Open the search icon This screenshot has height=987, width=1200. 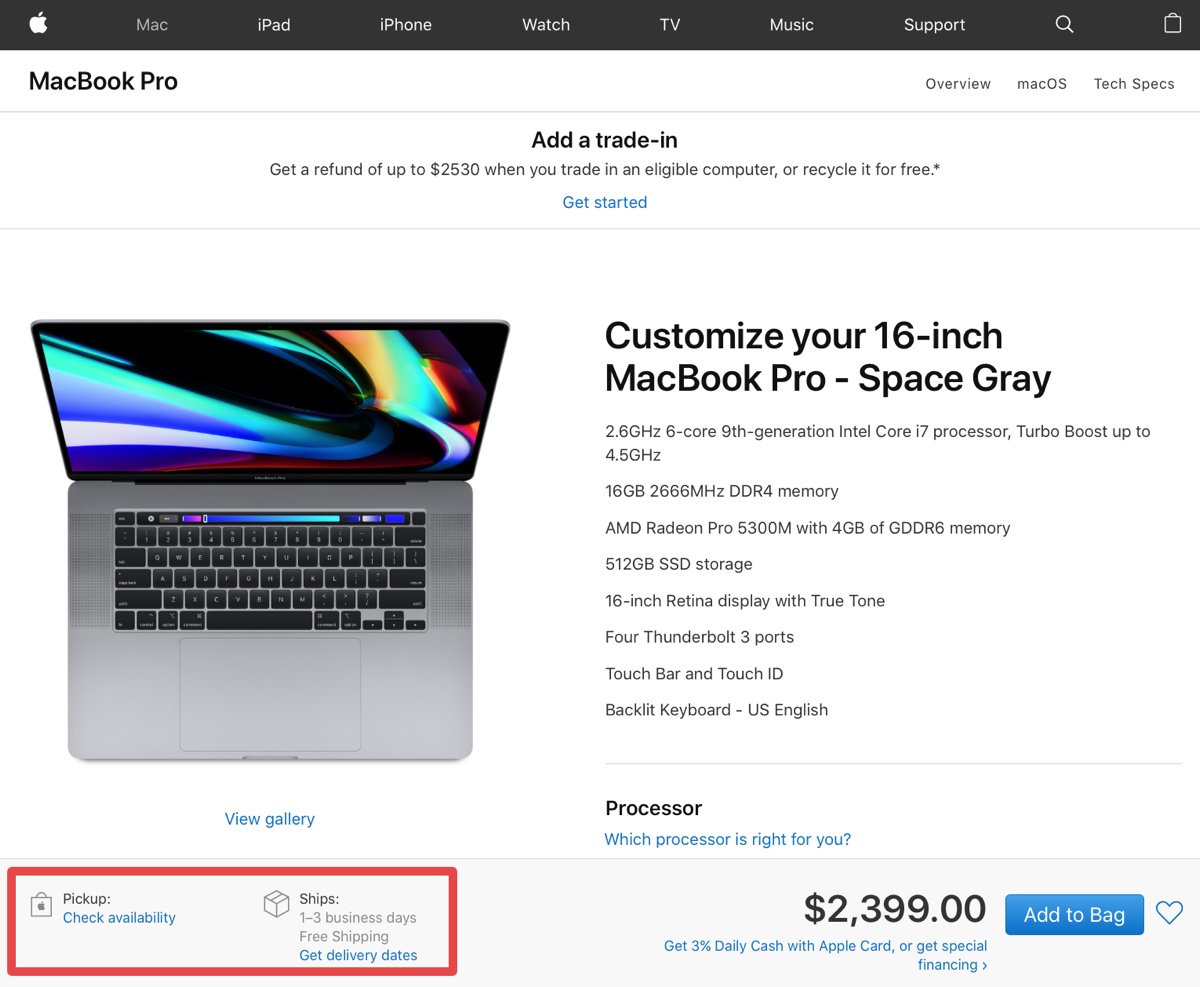1063,24
